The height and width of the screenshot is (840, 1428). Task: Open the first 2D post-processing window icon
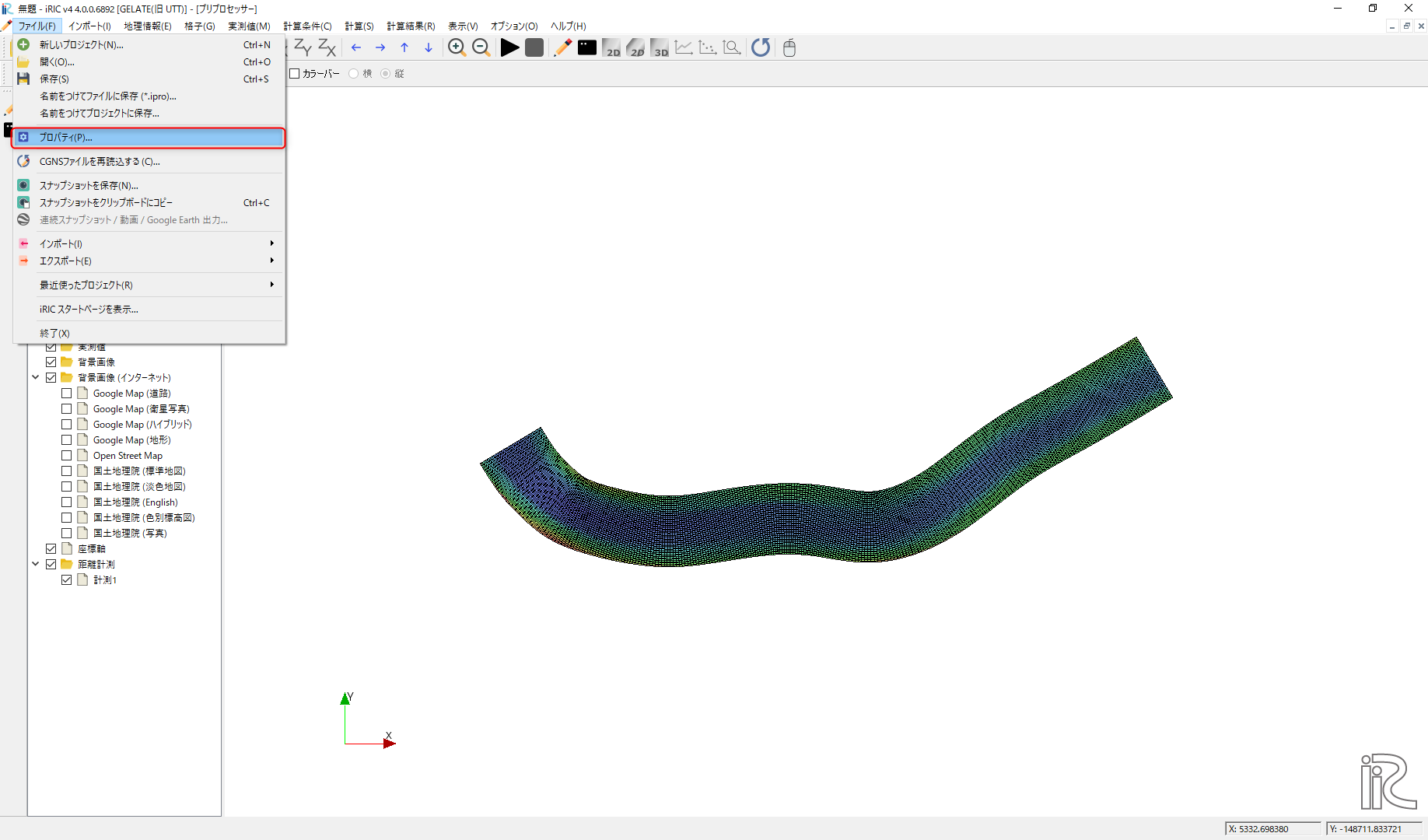click(611, 47)
